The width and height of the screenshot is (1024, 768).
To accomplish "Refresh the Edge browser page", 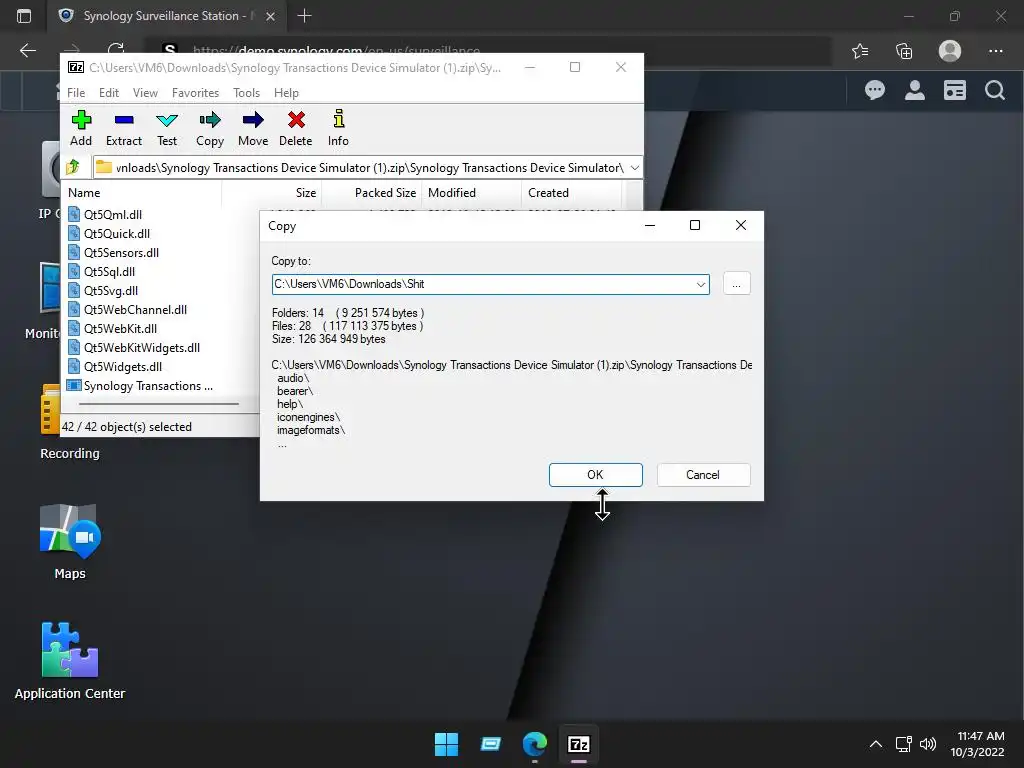I will (x=116, y=49).
